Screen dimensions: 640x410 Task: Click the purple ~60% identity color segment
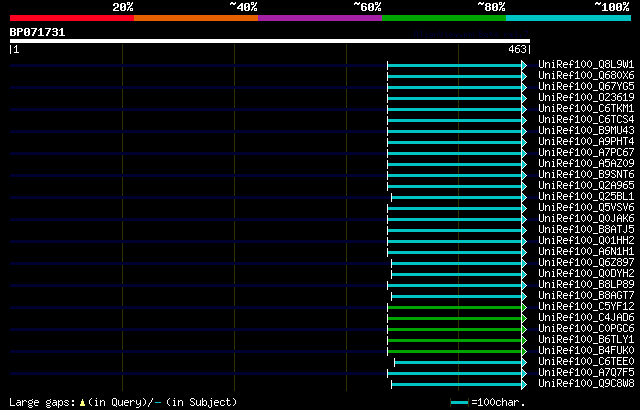tap(320, 18)
